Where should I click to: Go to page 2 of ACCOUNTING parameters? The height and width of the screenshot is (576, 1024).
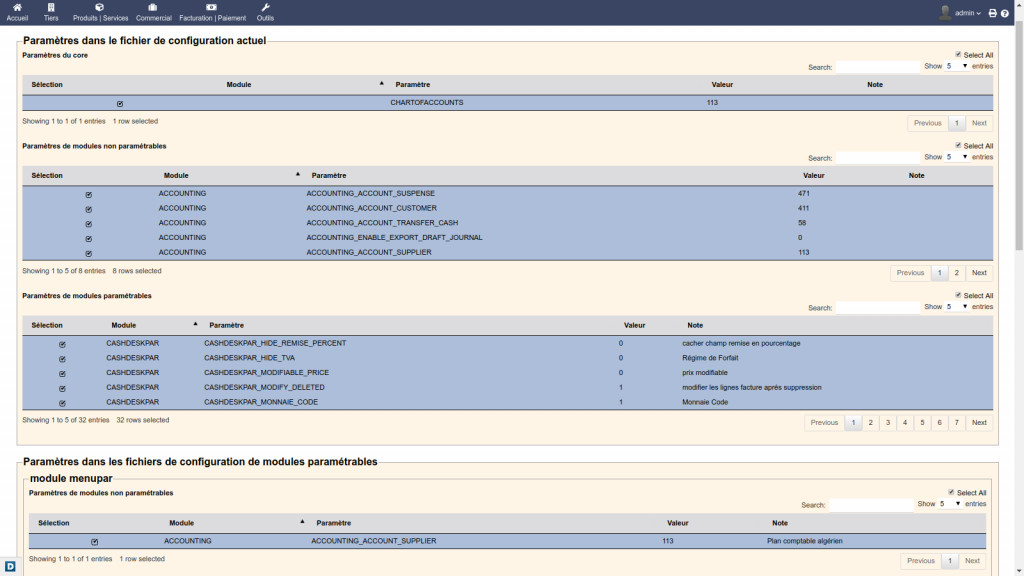pyautogui.click(x=956, y=272)
